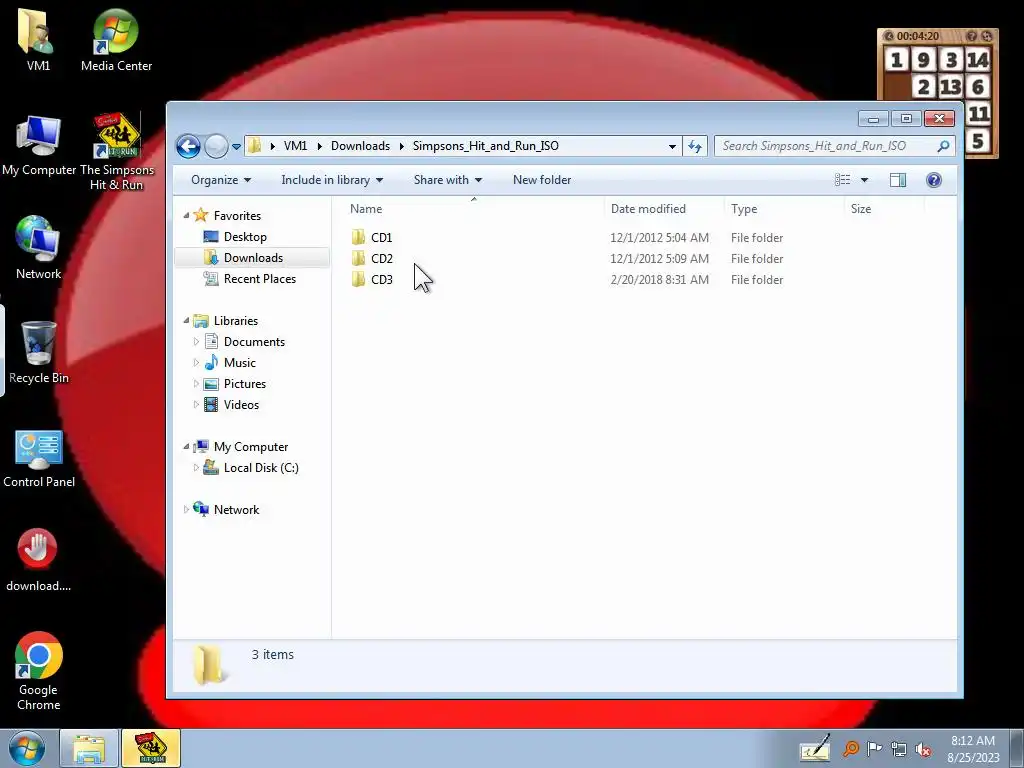1024x768 pixels.
Task: Open the Windows Start orb
Action: [x=27, y=748]
